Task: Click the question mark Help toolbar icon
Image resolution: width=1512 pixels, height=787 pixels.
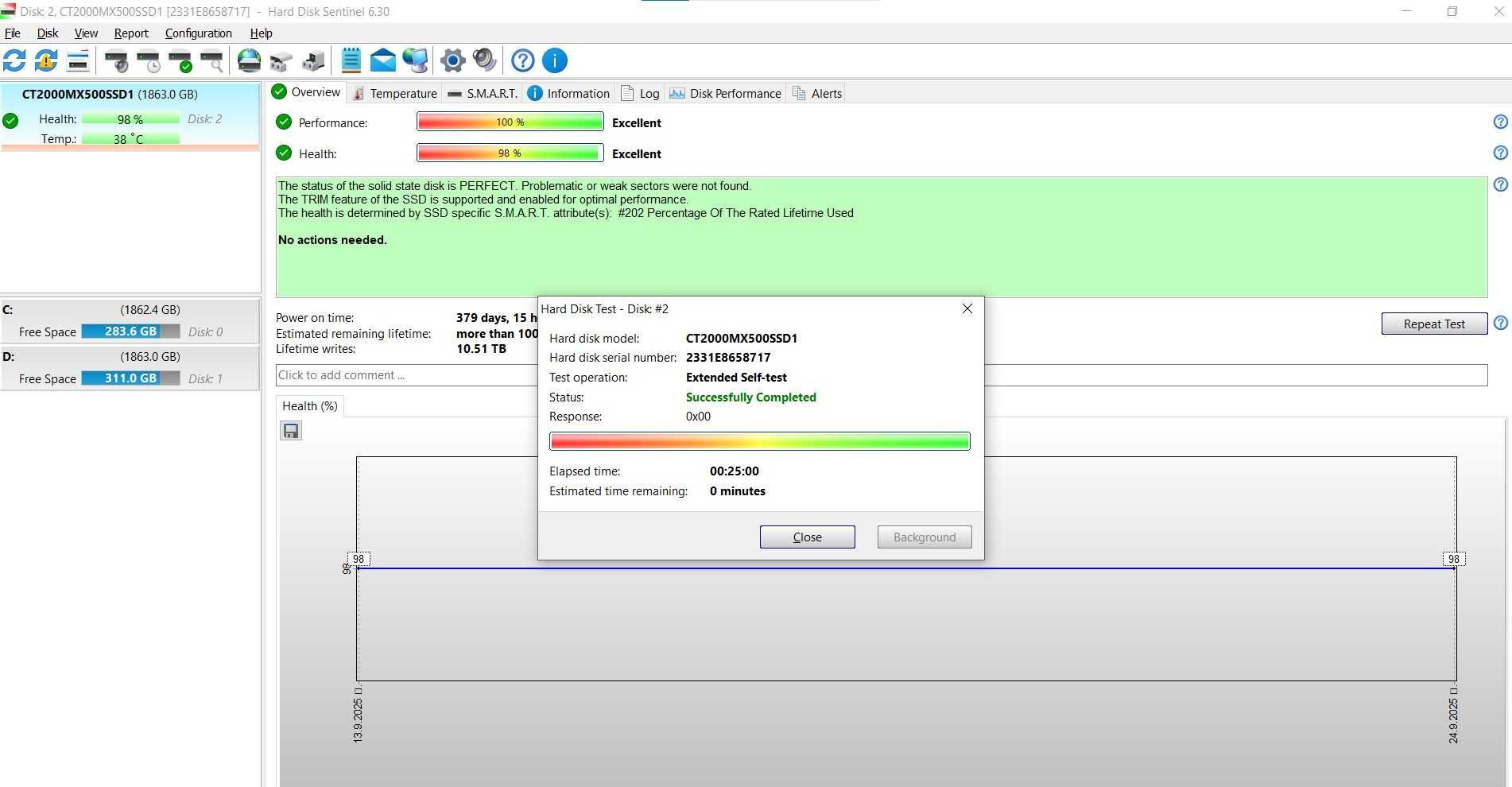Action: 523,60
